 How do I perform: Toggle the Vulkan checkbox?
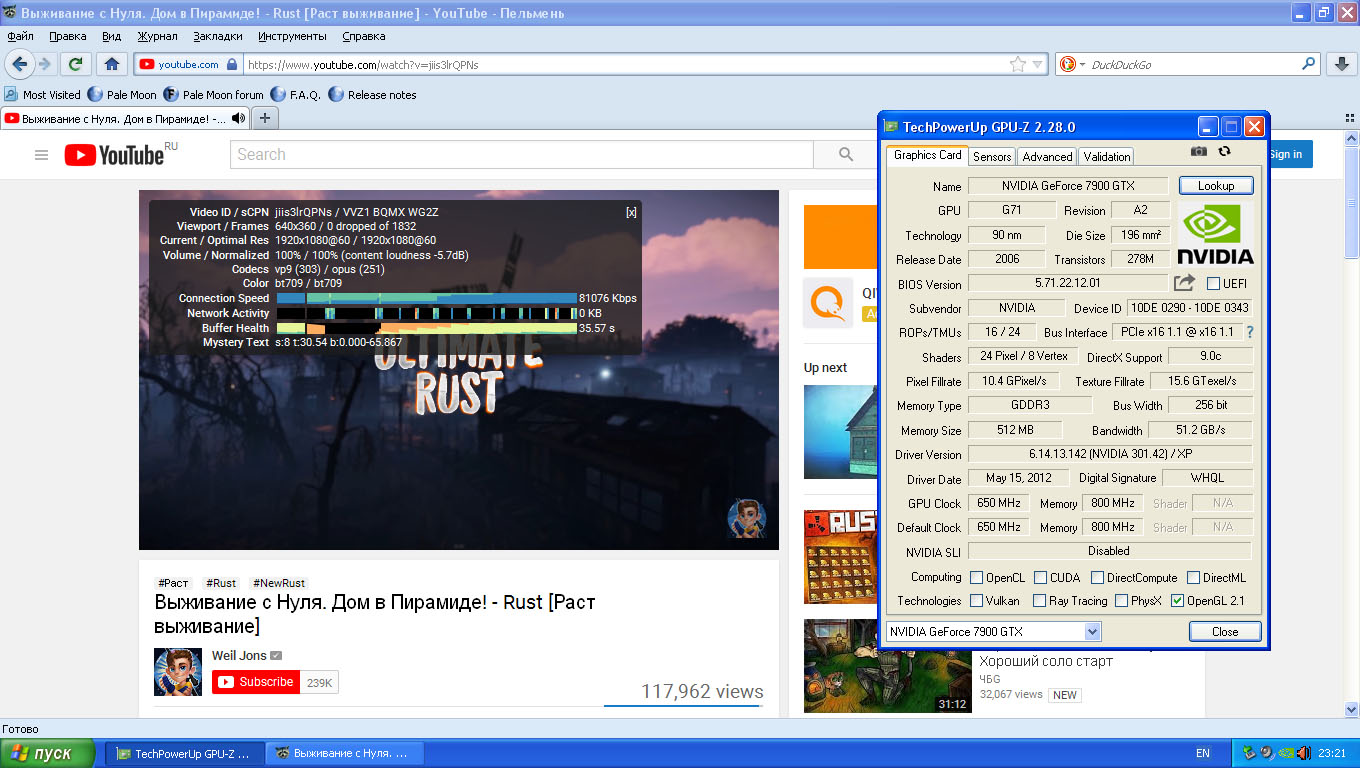(976, 601)
